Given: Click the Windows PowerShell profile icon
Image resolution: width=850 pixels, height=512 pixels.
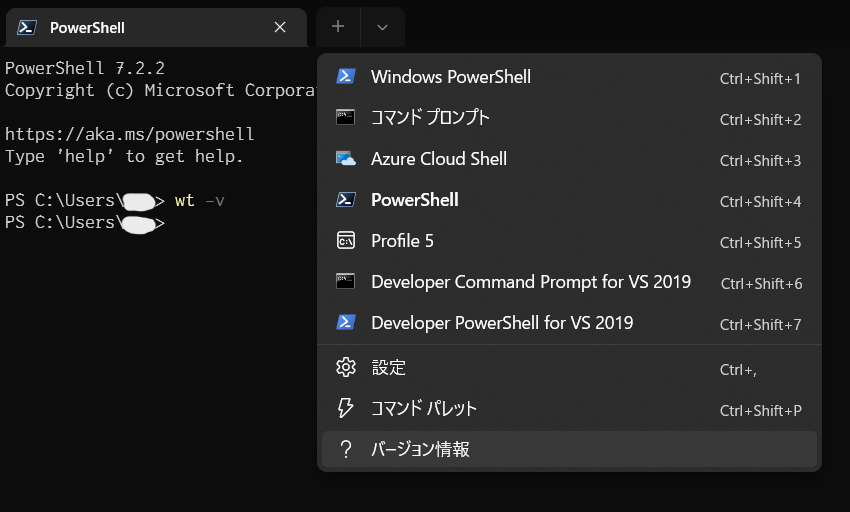Looking at the screenshot, I should click(x=346, y=77).
